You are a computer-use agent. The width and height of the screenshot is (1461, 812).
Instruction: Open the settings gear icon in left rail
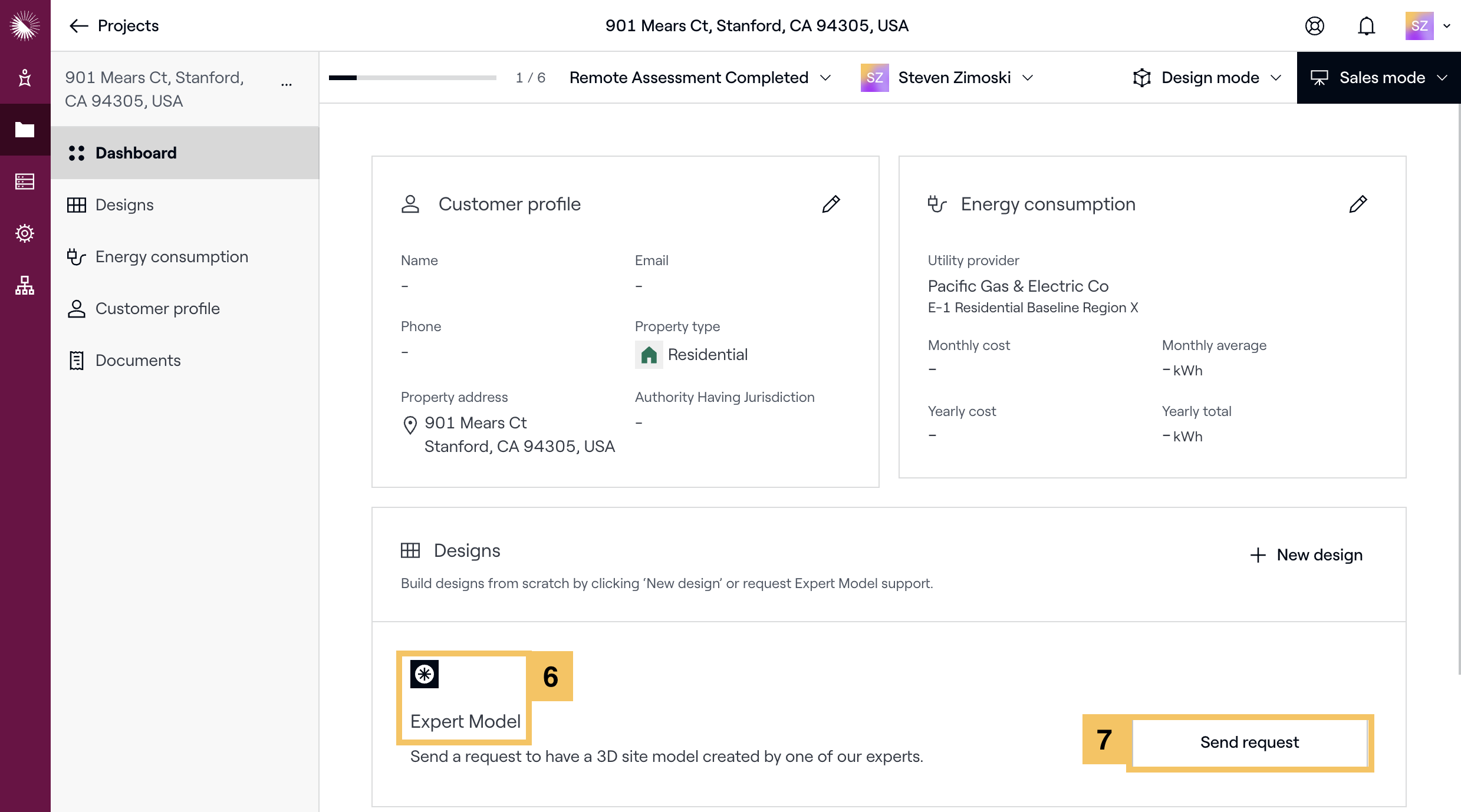(25, 233)
